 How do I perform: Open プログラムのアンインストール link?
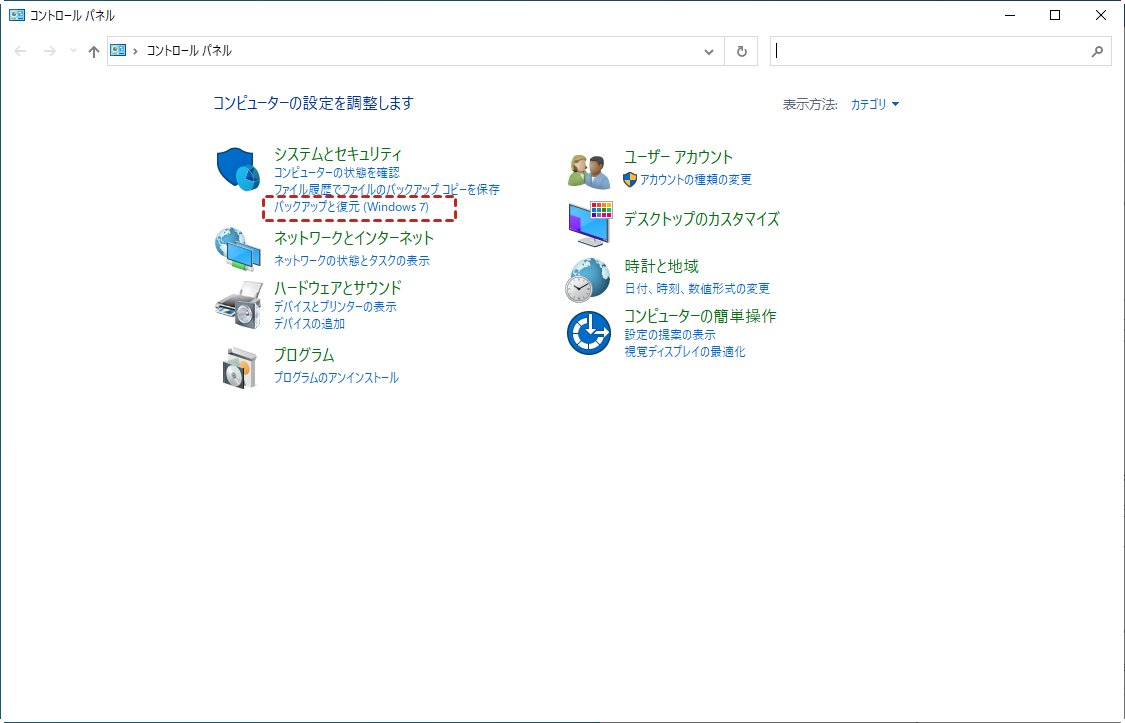pos(336,378)
